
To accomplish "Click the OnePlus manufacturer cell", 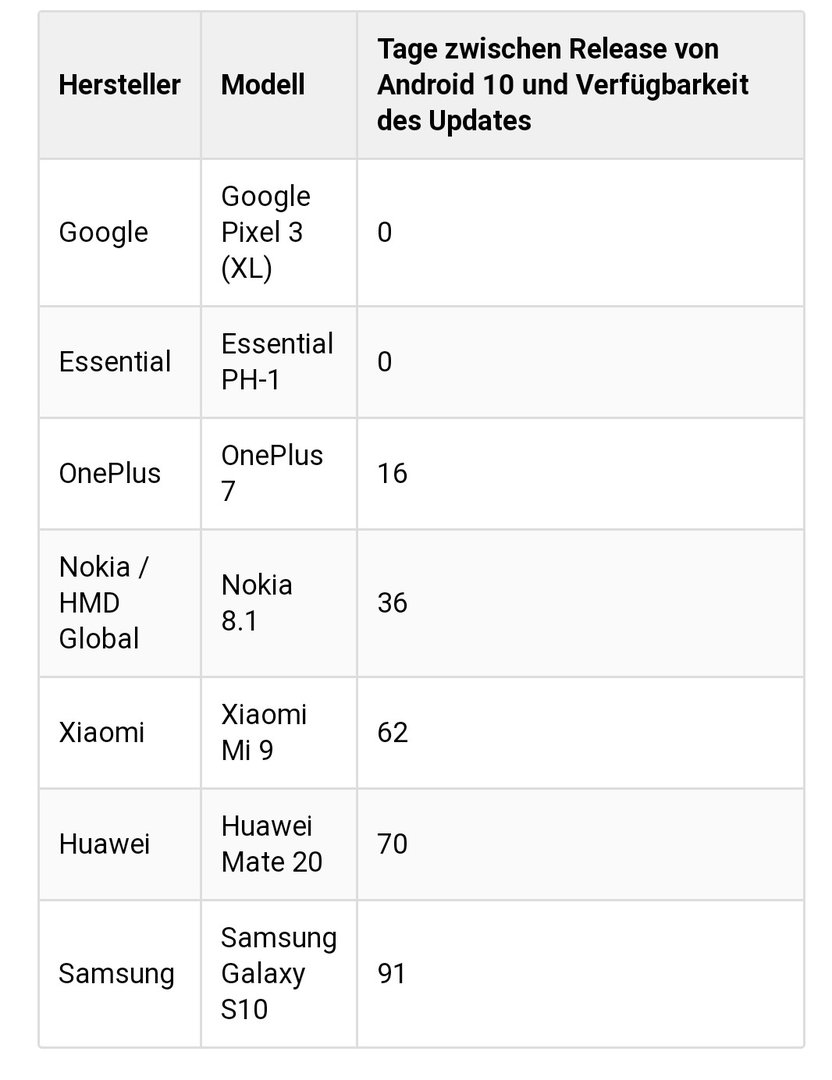I will point(120,474).
